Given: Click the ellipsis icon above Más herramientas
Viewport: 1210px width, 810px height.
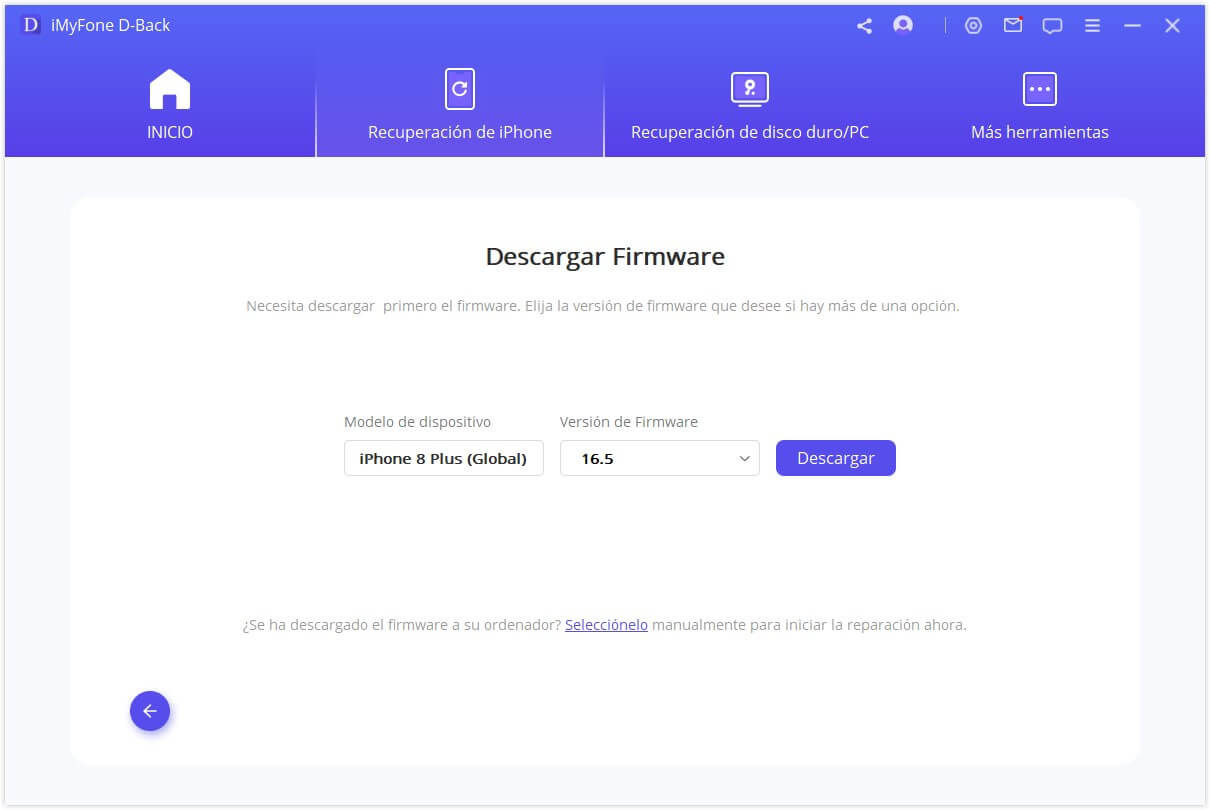Looking at the screenshot, I should tap(1039, 88).
